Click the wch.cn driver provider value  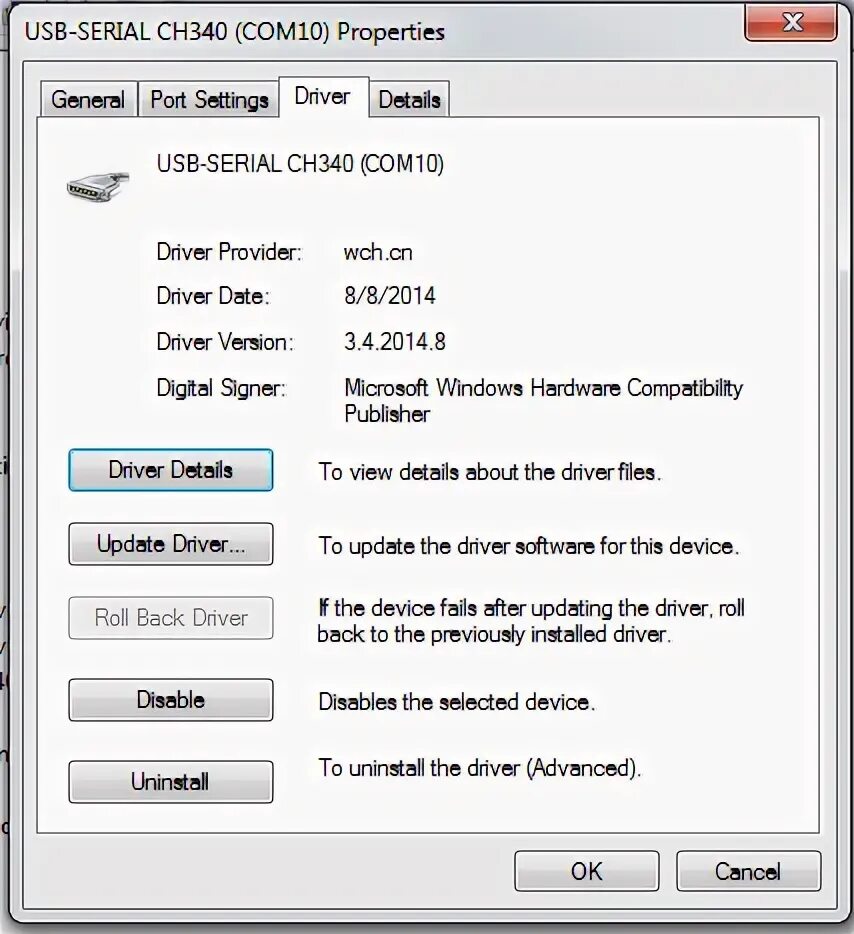click(378, 252)
